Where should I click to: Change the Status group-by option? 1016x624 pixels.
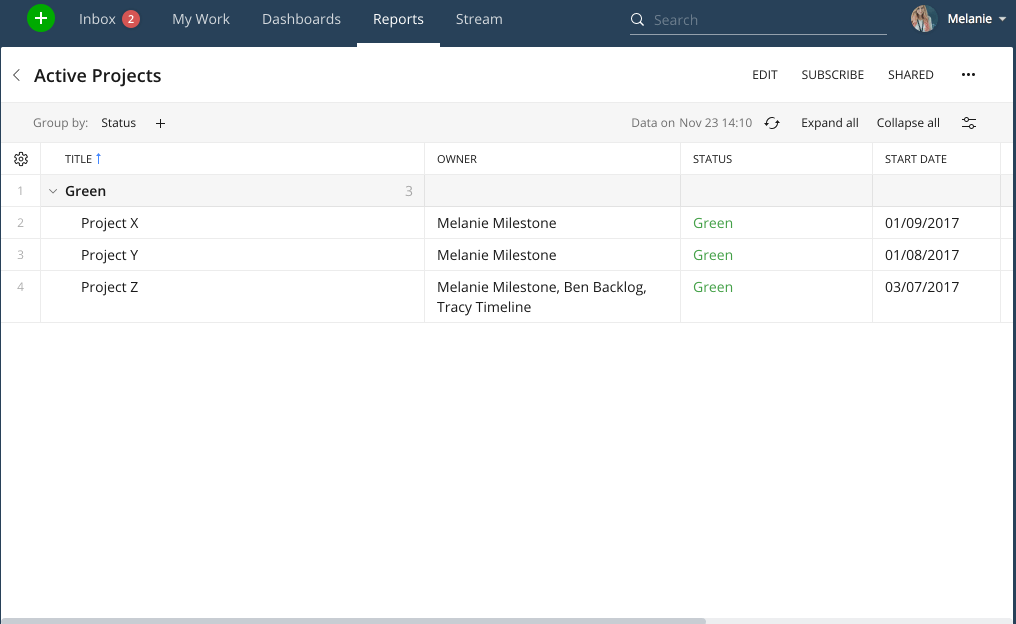pyautogui.click(x=118, y=123)
